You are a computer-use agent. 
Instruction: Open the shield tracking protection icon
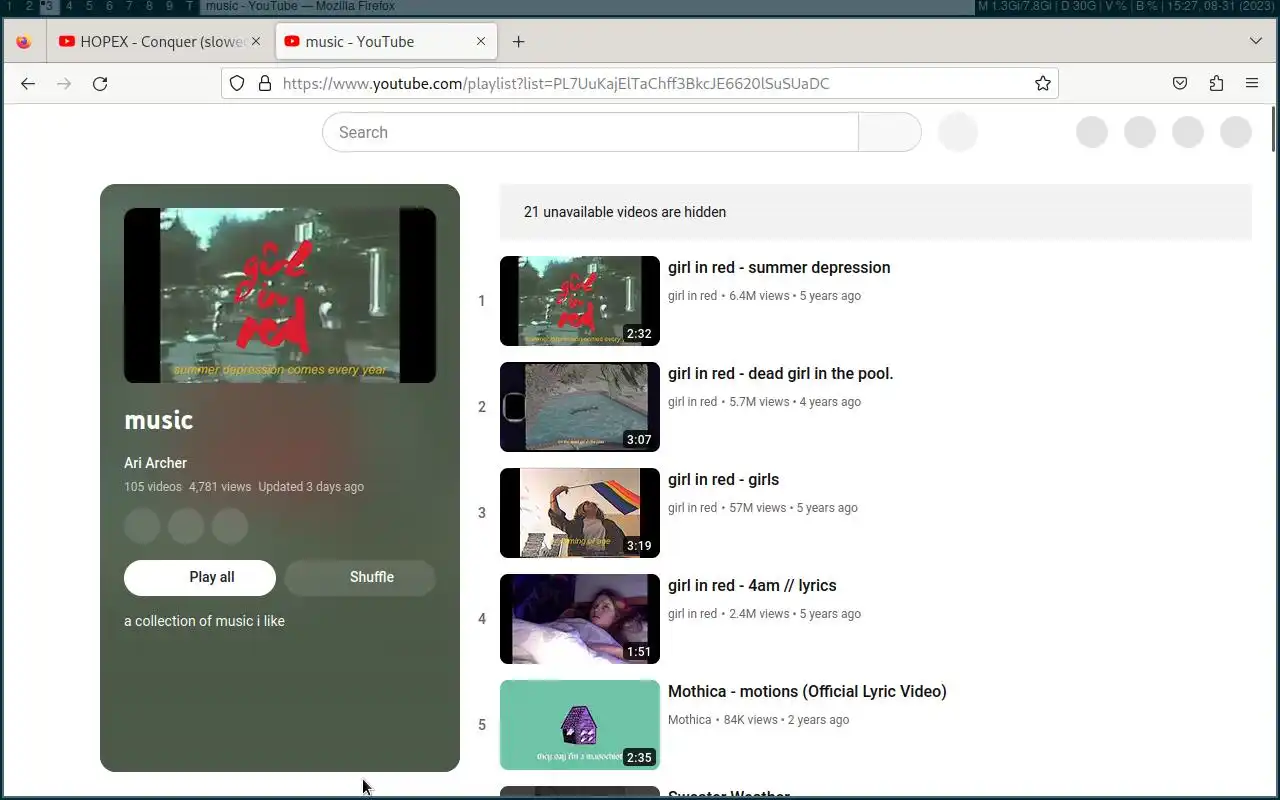point(237,84)
